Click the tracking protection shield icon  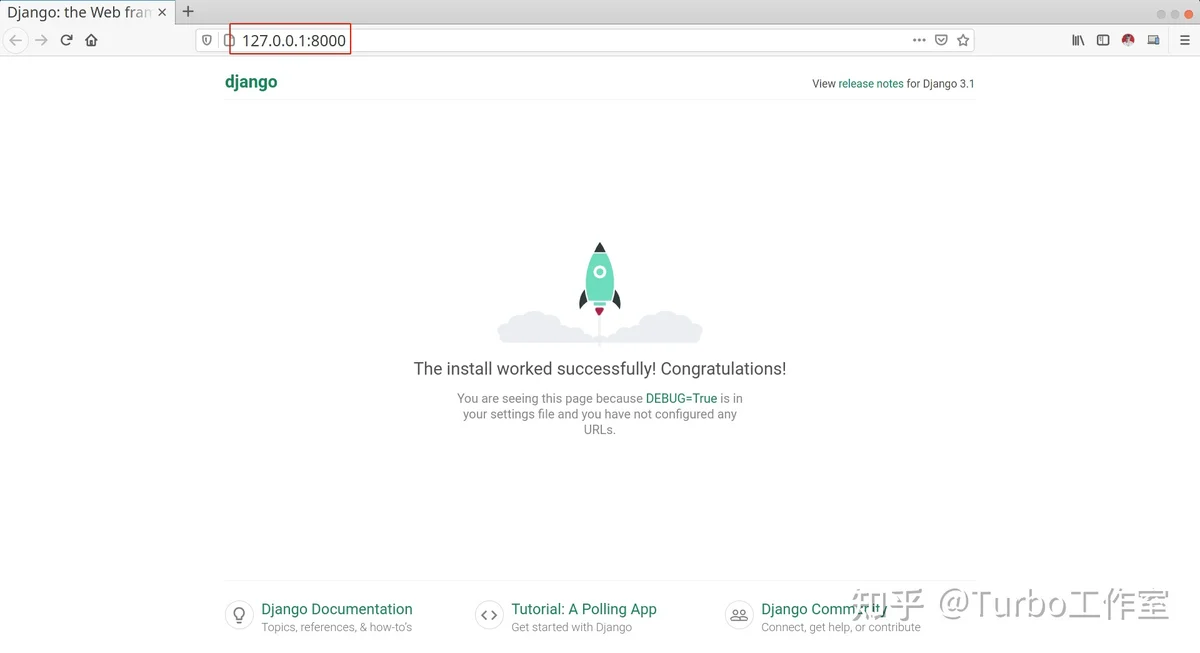tap(207, 40)
